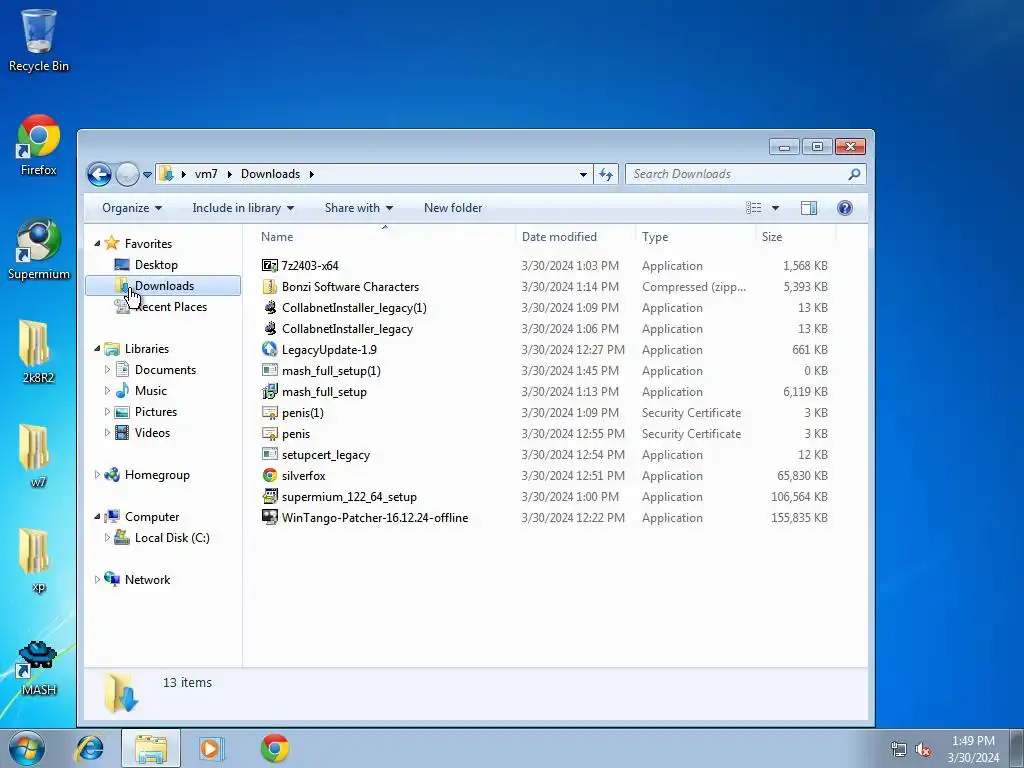
Task: Expand the Documents library node
Action: coord(107,370)
